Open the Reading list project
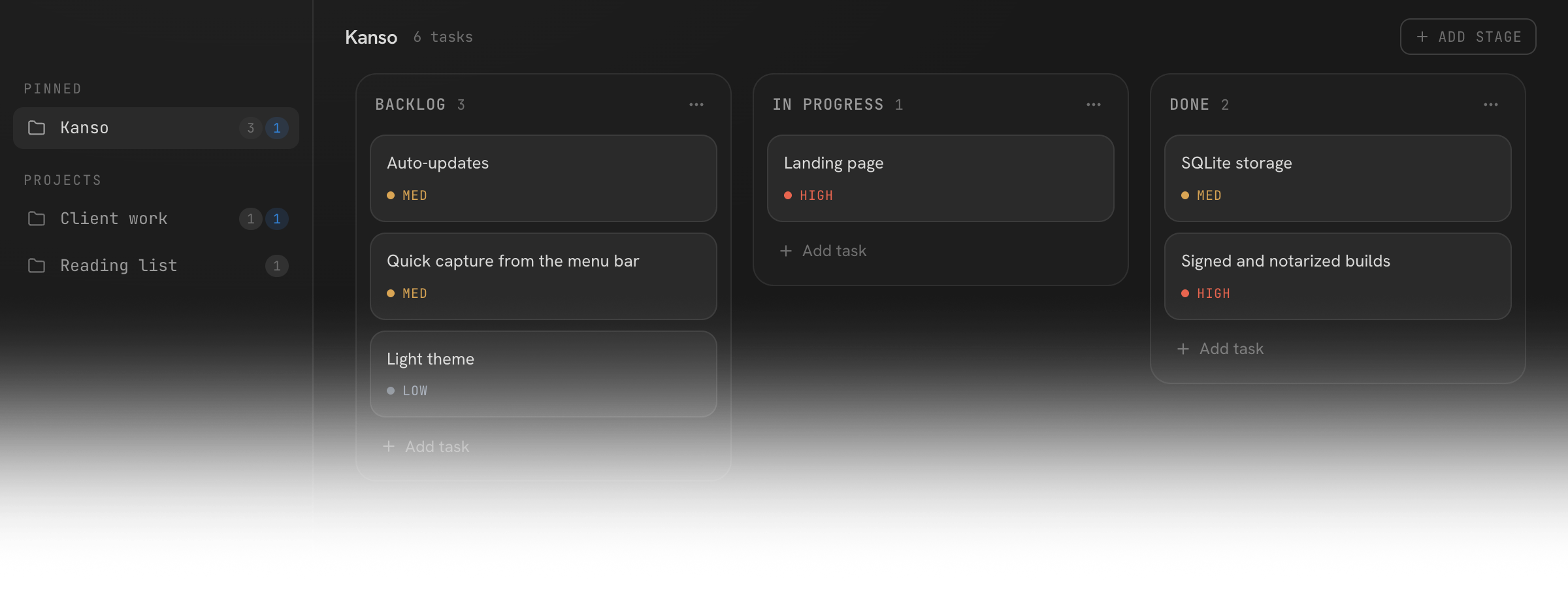The image size is (1568, 601). click(x=156, y=265)
